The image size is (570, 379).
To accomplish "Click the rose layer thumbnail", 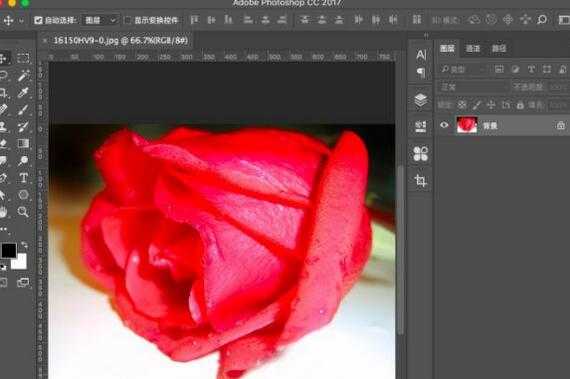I will pyautogui.click(x=467, y=125).
